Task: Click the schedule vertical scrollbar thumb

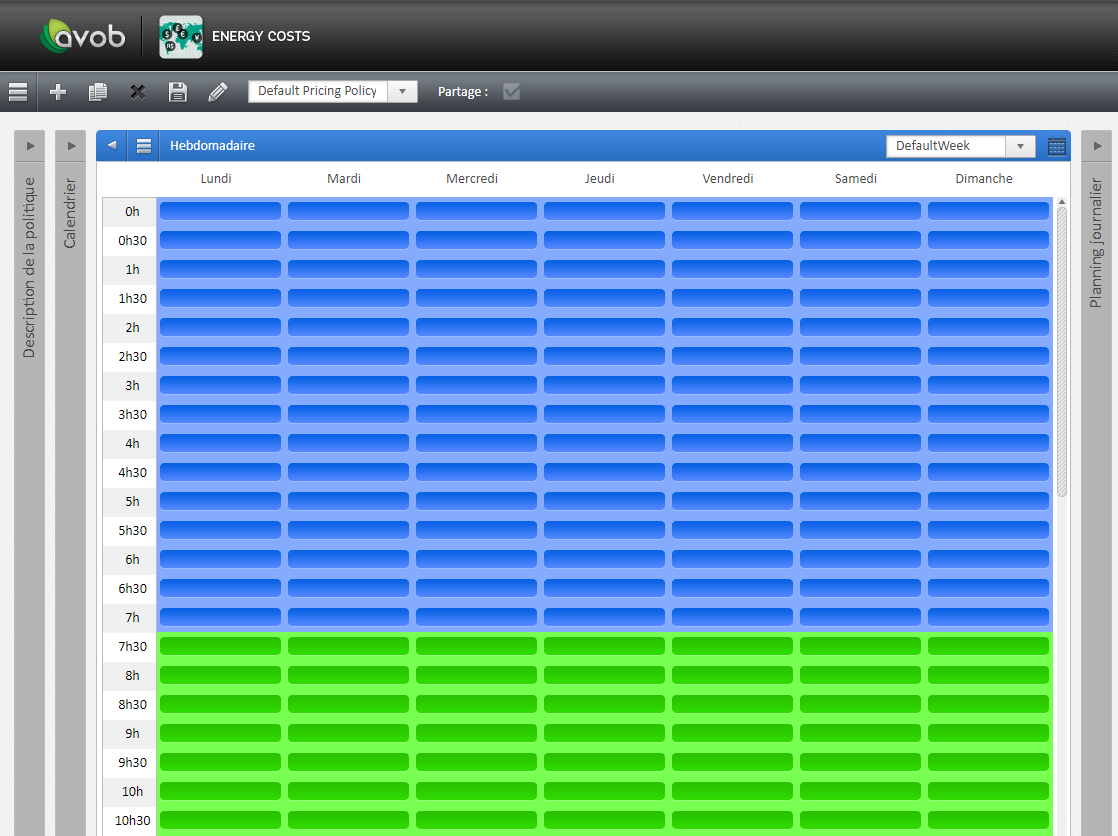Action: (1062, 352)
